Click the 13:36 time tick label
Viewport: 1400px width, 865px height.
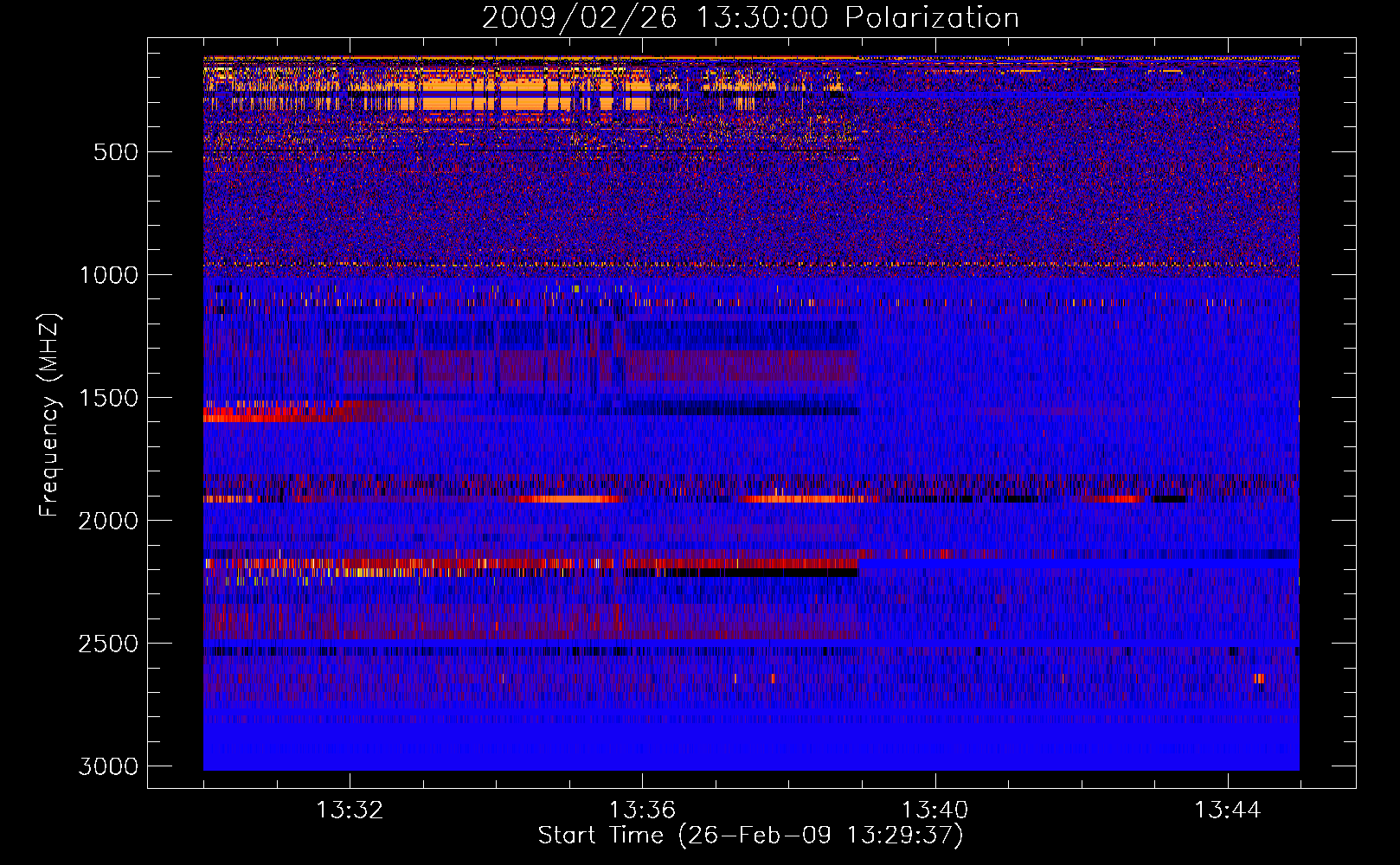(x=642, y=811)
